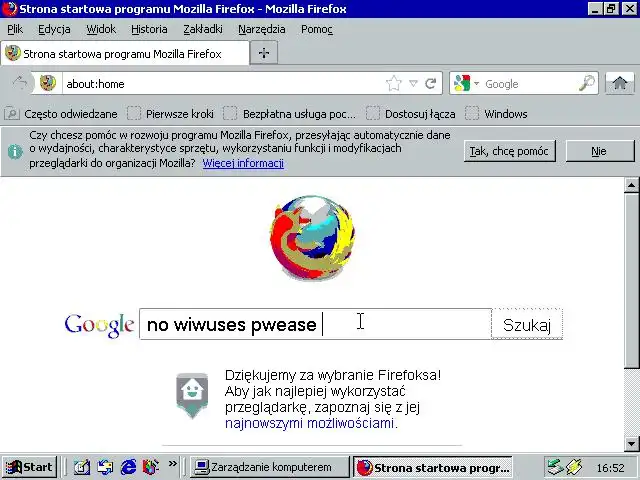Click the system clock showing 16:52

click(x=611, y=468)
